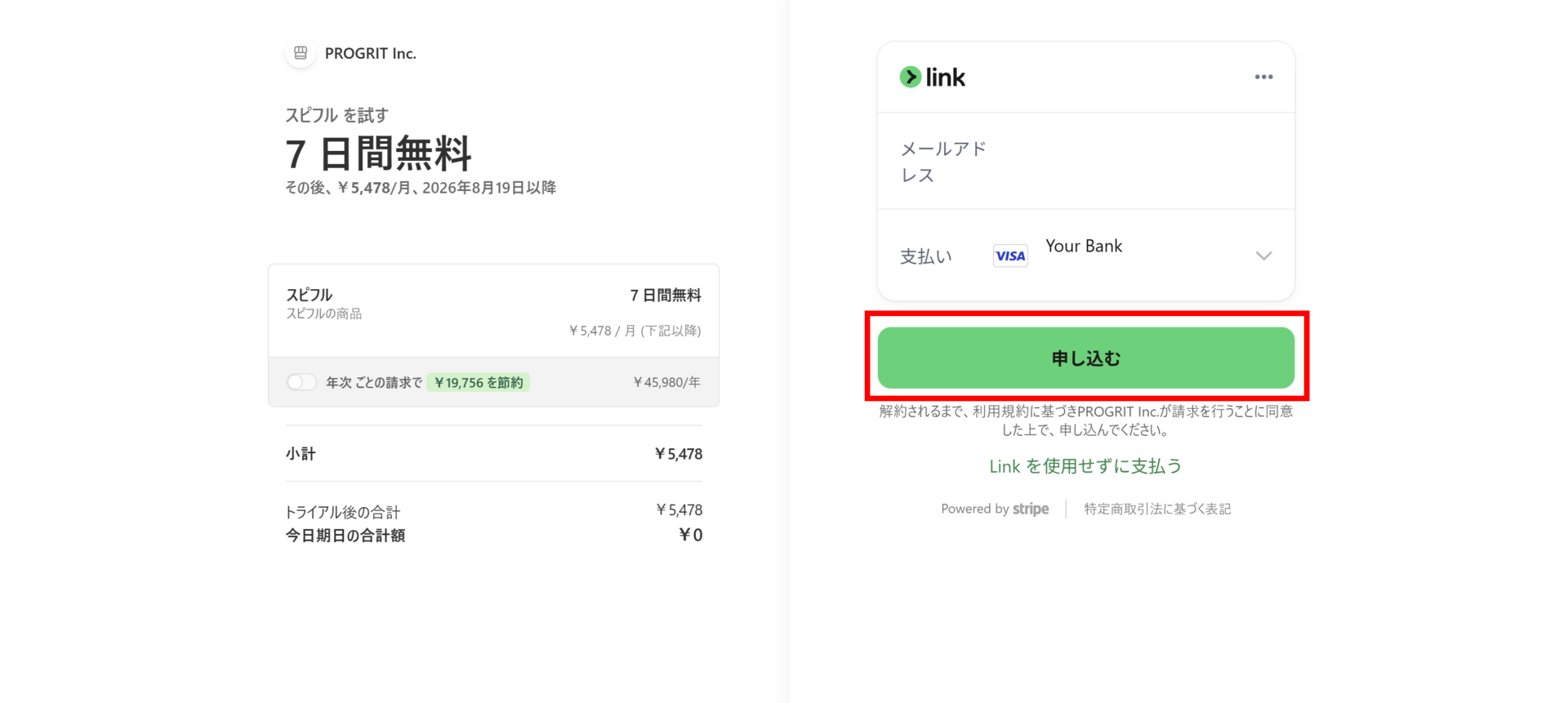This screenshot has height=703, width=1568.
Task: Select the スピフル product line item
Action: tap(493, 311)
